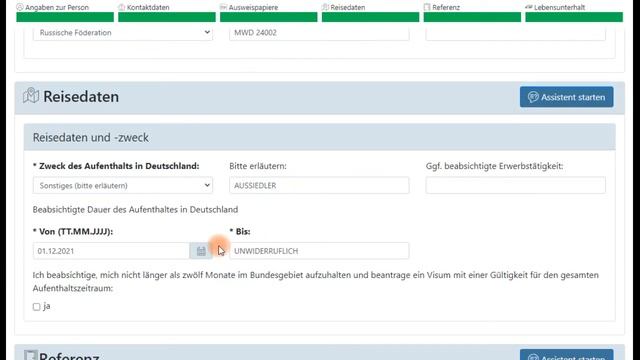This screenshot has width=640, height=360.
Task: Click the Lebensunterhalt step icon
Action: pyautogui.click(x=529, y=7)
